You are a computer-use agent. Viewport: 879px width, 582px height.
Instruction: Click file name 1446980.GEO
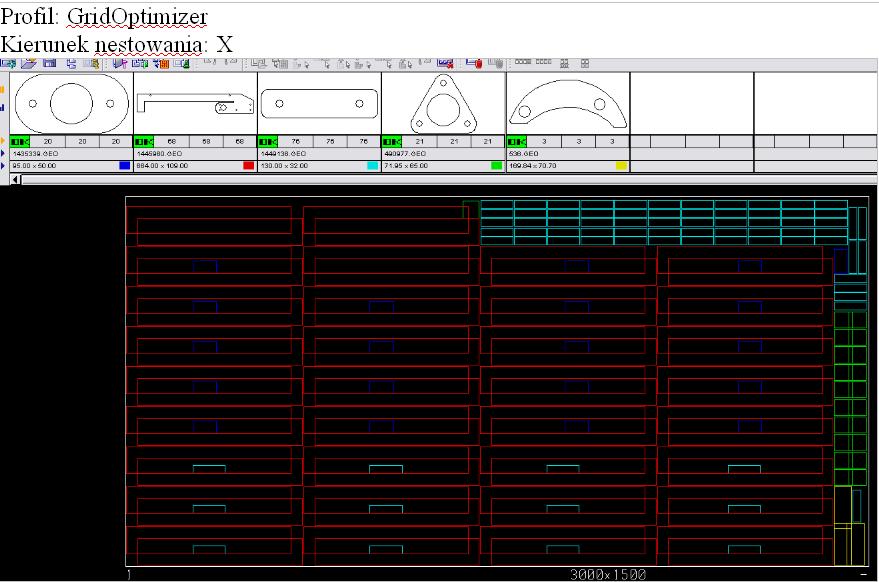[159, 154]
